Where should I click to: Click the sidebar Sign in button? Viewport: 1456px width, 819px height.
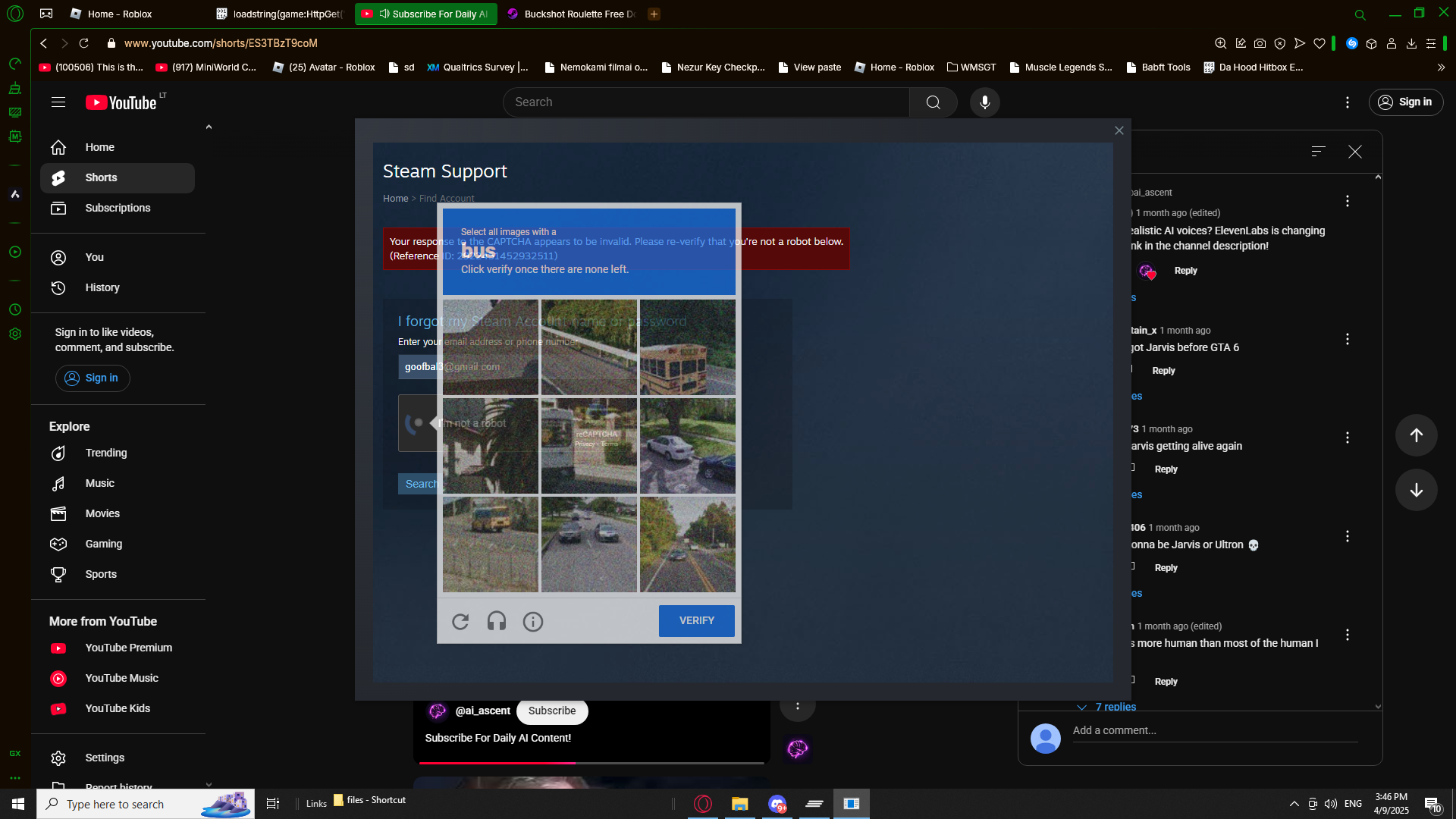point(93,378)
